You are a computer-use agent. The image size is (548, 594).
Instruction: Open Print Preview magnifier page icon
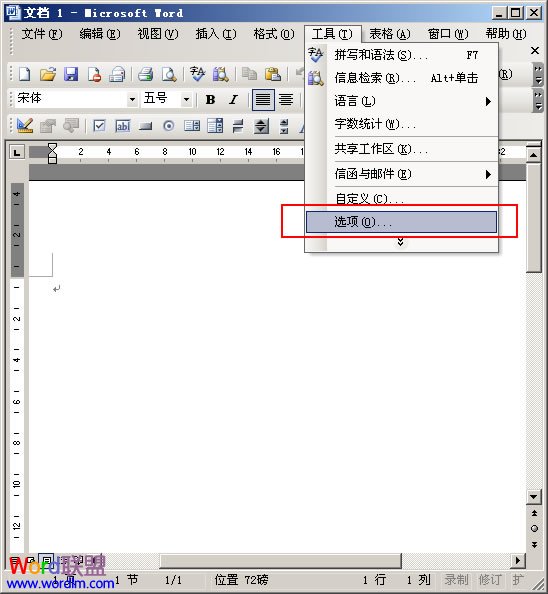pyautogui.click(x=169, y=74)
